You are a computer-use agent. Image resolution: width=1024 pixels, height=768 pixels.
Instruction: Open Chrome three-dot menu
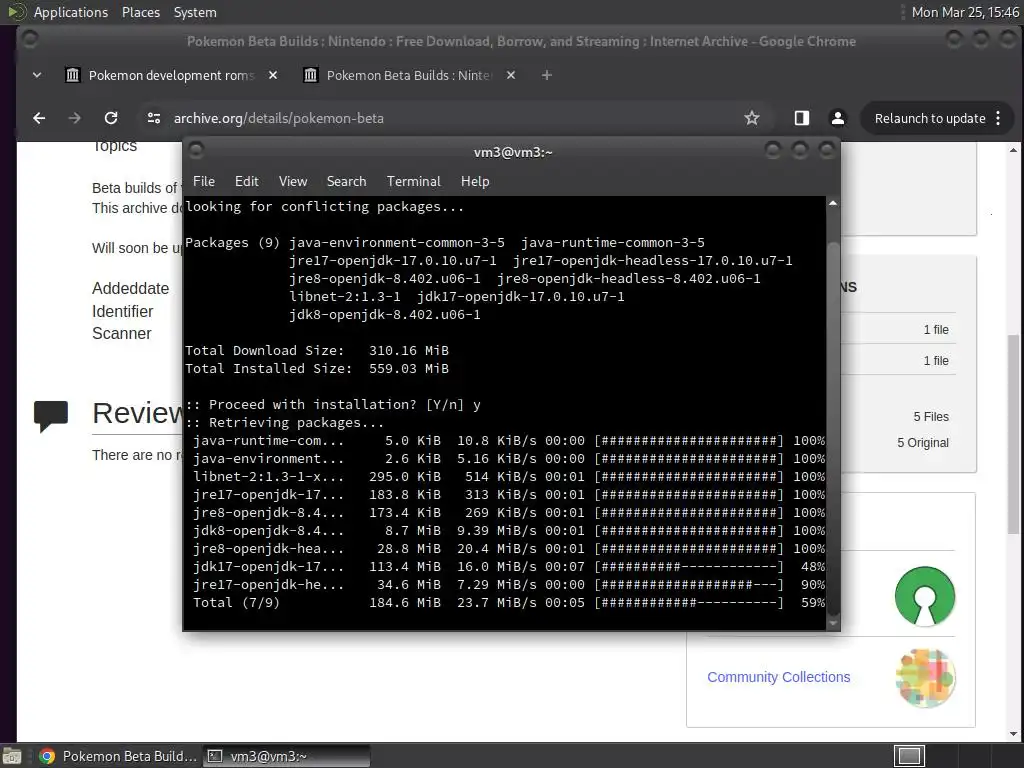pos(998,118)
